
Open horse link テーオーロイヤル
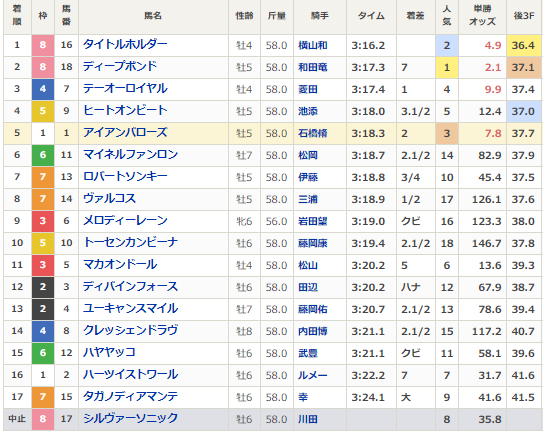pos(125,88)
